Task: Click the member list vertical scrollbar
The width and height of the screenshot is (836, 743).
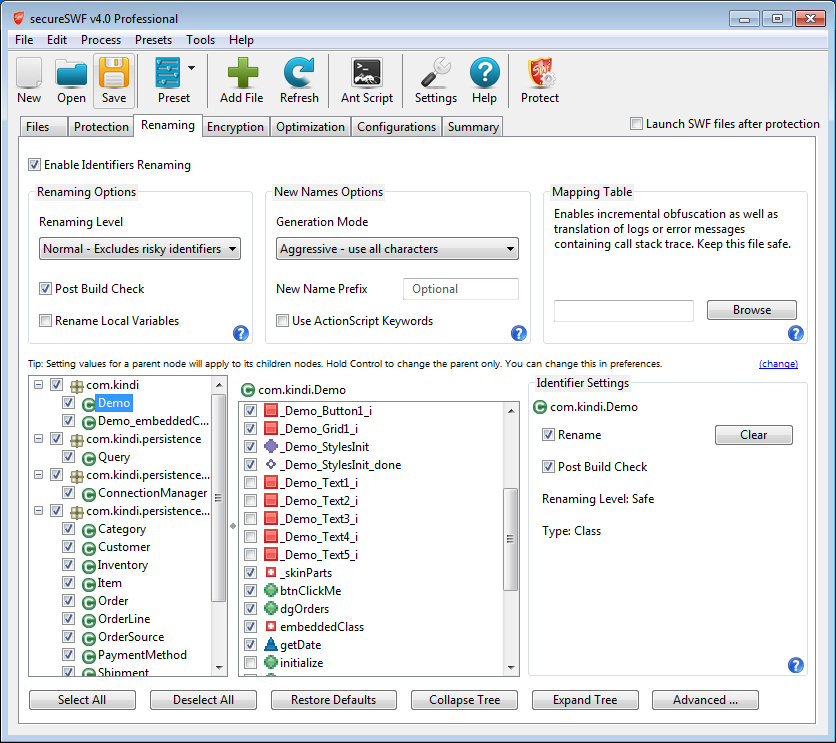Action: pyautogui.click(x=511, y=540)
